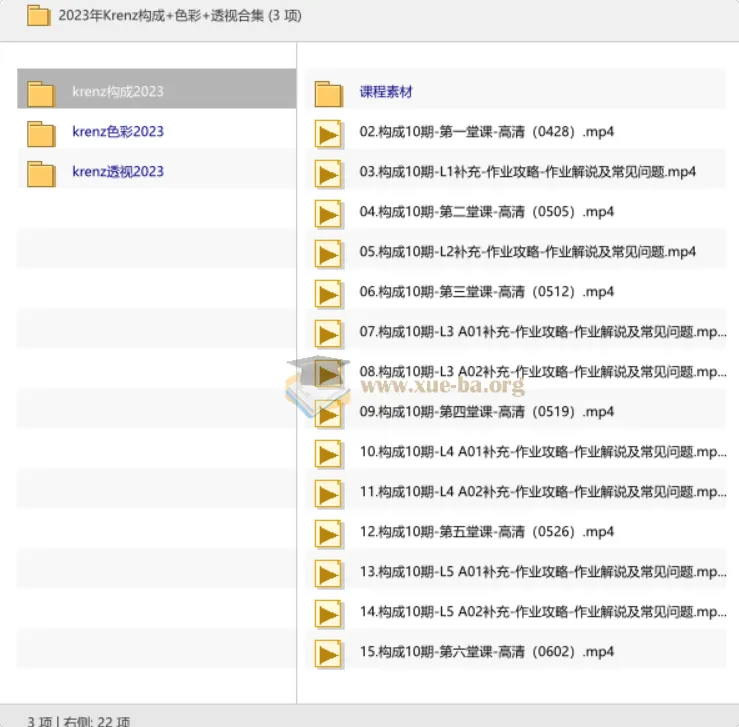This screenshot has width=739, height=727.
Task: Click the video icon for 12.构成10期-第五堂课
Action: (x=328, y=535)
